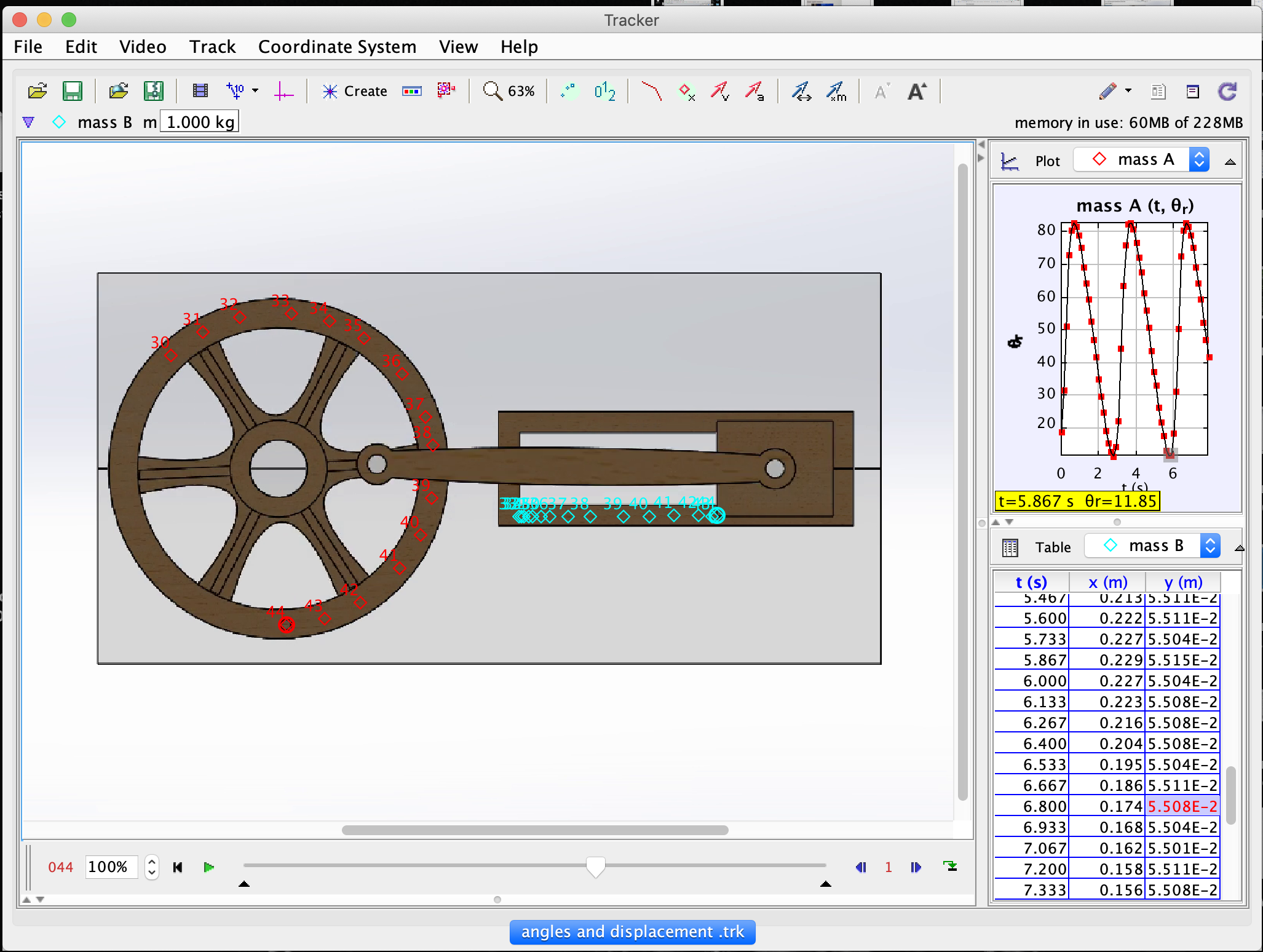This screenshot has width=1263, height=952.
Task: Click the y (m) column header
Action: [x=1183, y=582]
